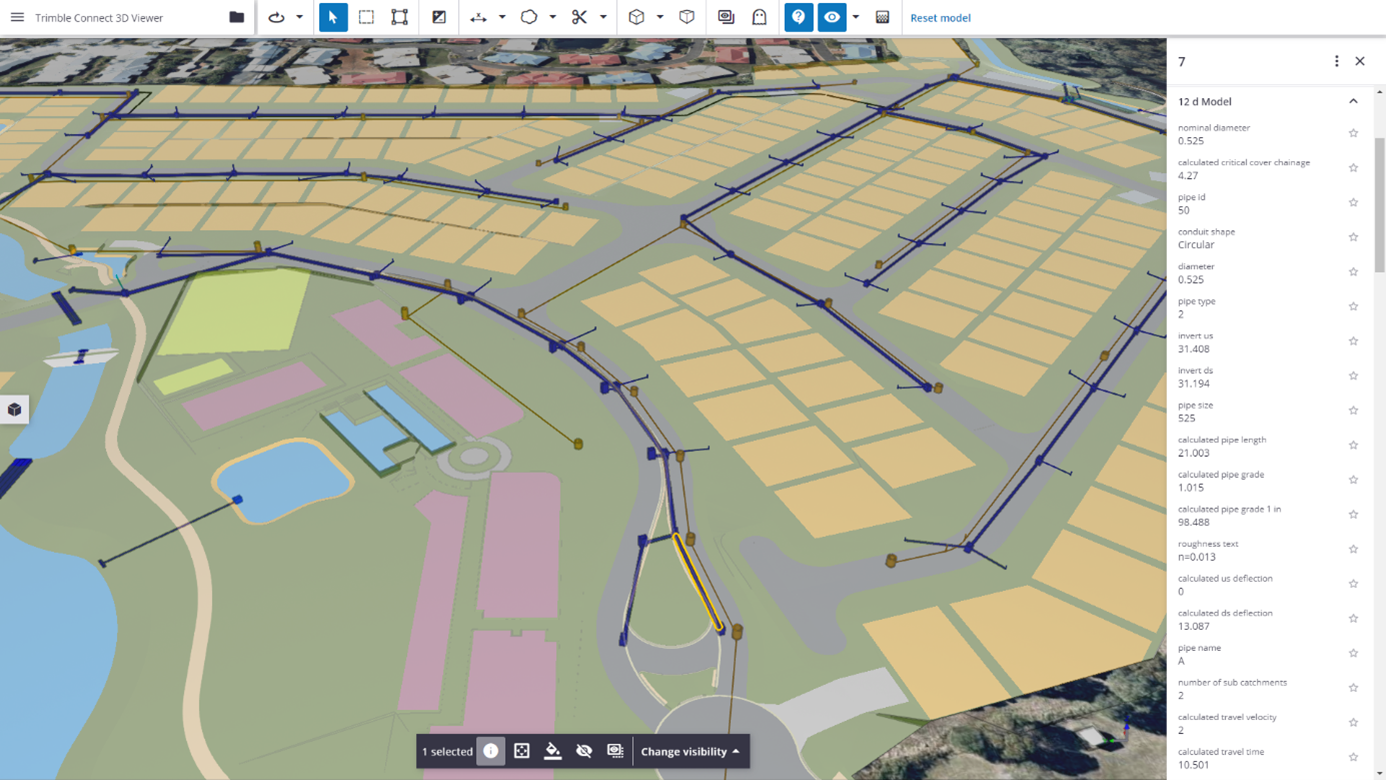Select the scissors clip plane tool
The height and width of the screenshot is (780, 1386).
(x=579, y=17)
